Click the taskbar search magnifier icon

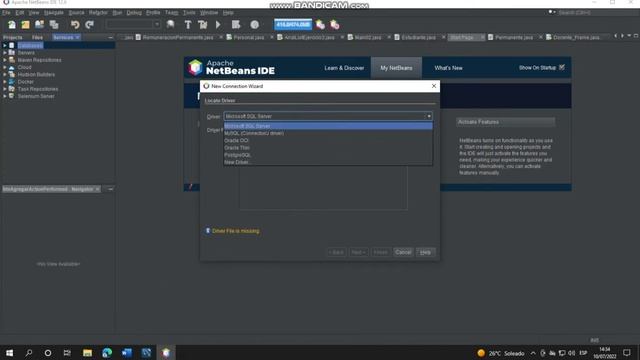[x=29, y=353]
